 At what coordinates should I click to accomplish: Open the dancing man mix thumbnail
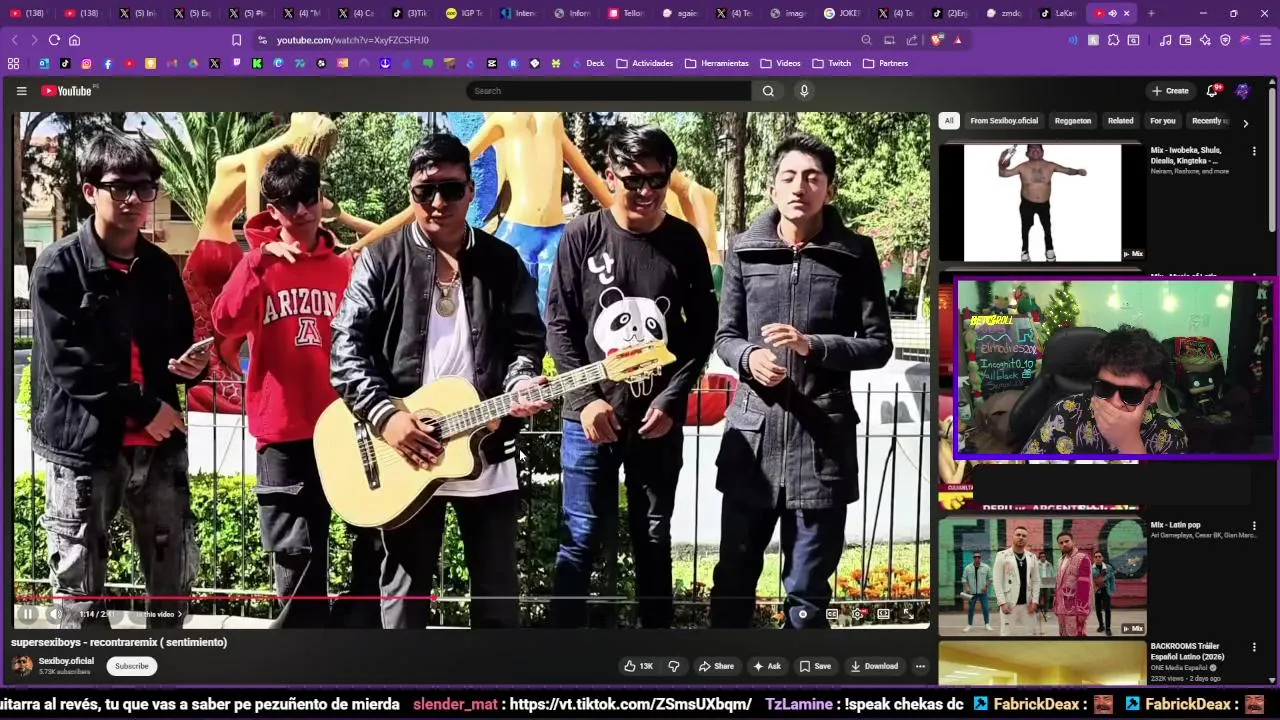coord(1041,202)
